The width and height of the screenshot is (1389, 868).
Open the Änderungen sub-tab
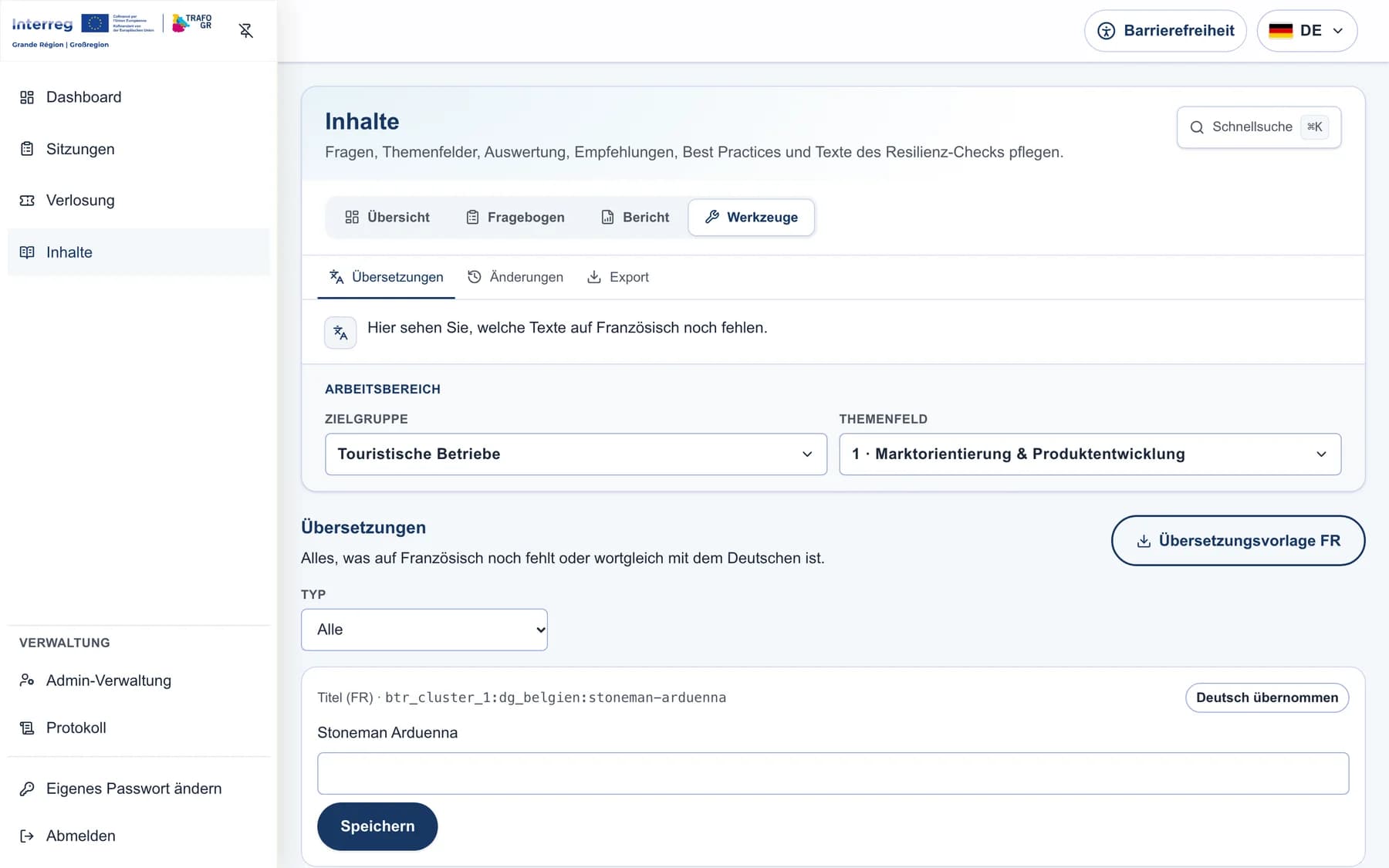click(515, 277)
